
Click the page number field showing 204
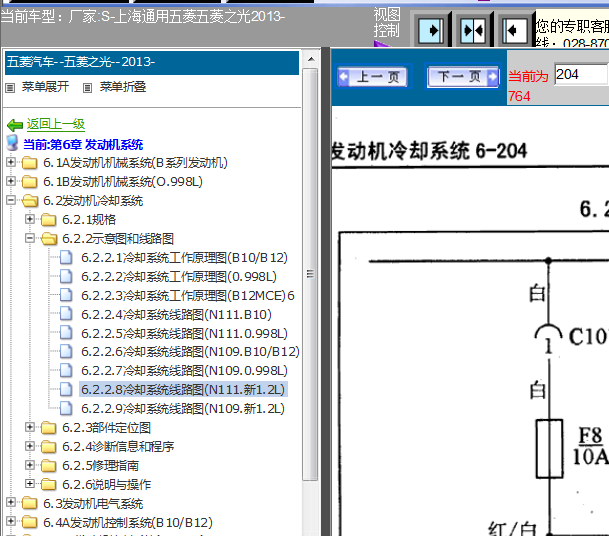(x=581, y=74)
